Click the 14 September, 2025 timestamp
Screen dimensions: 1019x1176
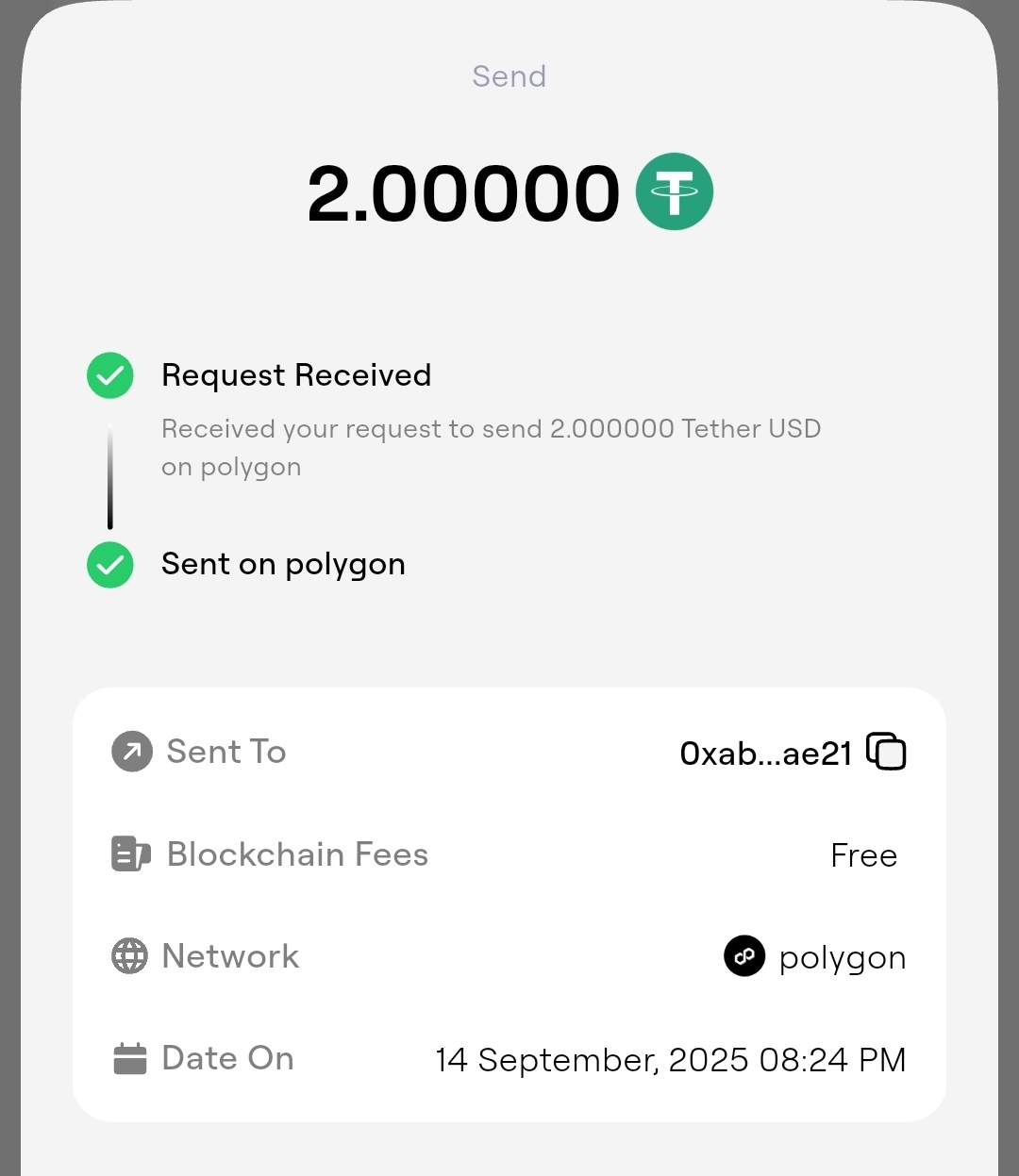pyautogui.click(x=670, y=1059)
